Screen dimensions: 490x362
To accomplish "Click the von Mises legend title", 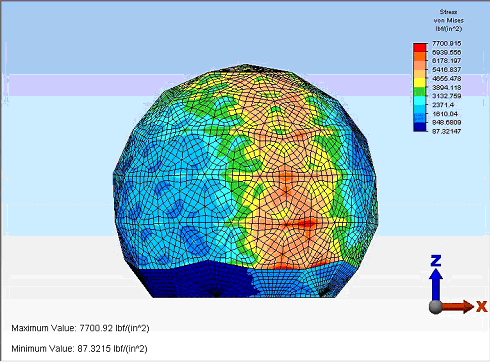I will click(x=449, y=20).
